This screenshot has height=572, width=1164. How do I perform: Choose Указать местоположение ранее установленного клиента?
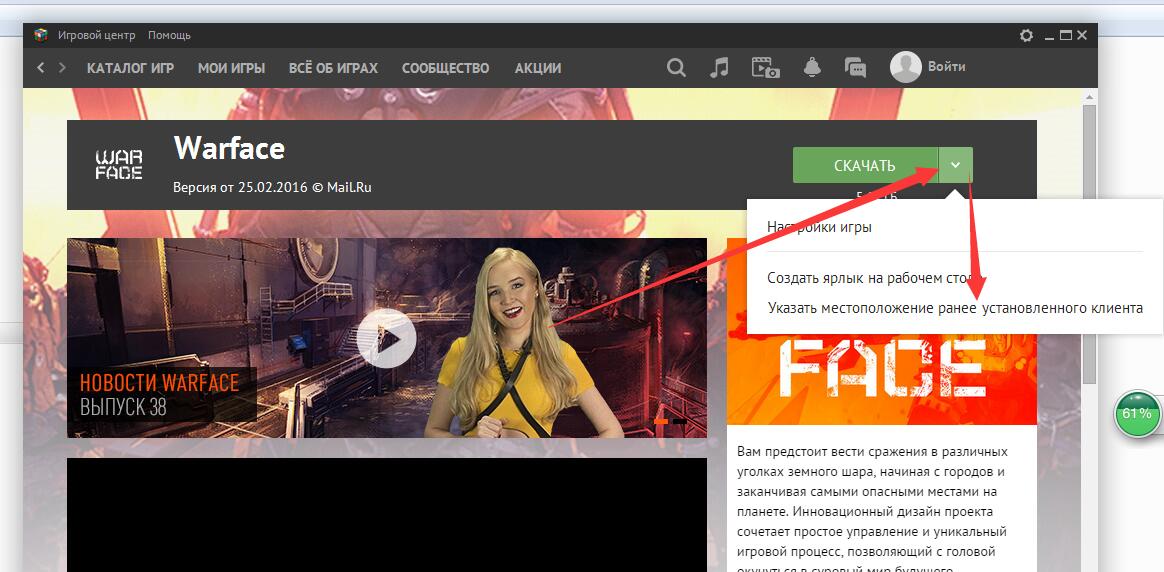pos(955,307)
